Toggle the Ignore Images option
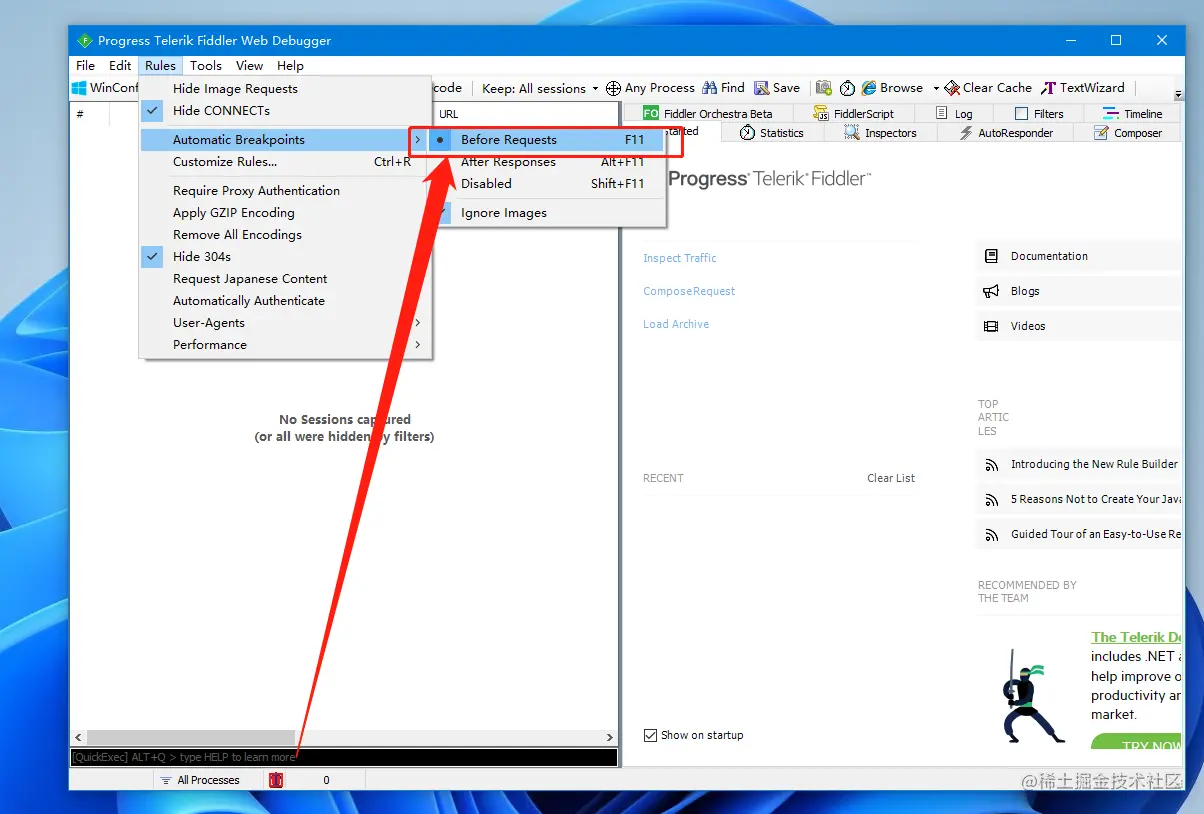This screenshot has height=814, width=1204. coord(547,213)
